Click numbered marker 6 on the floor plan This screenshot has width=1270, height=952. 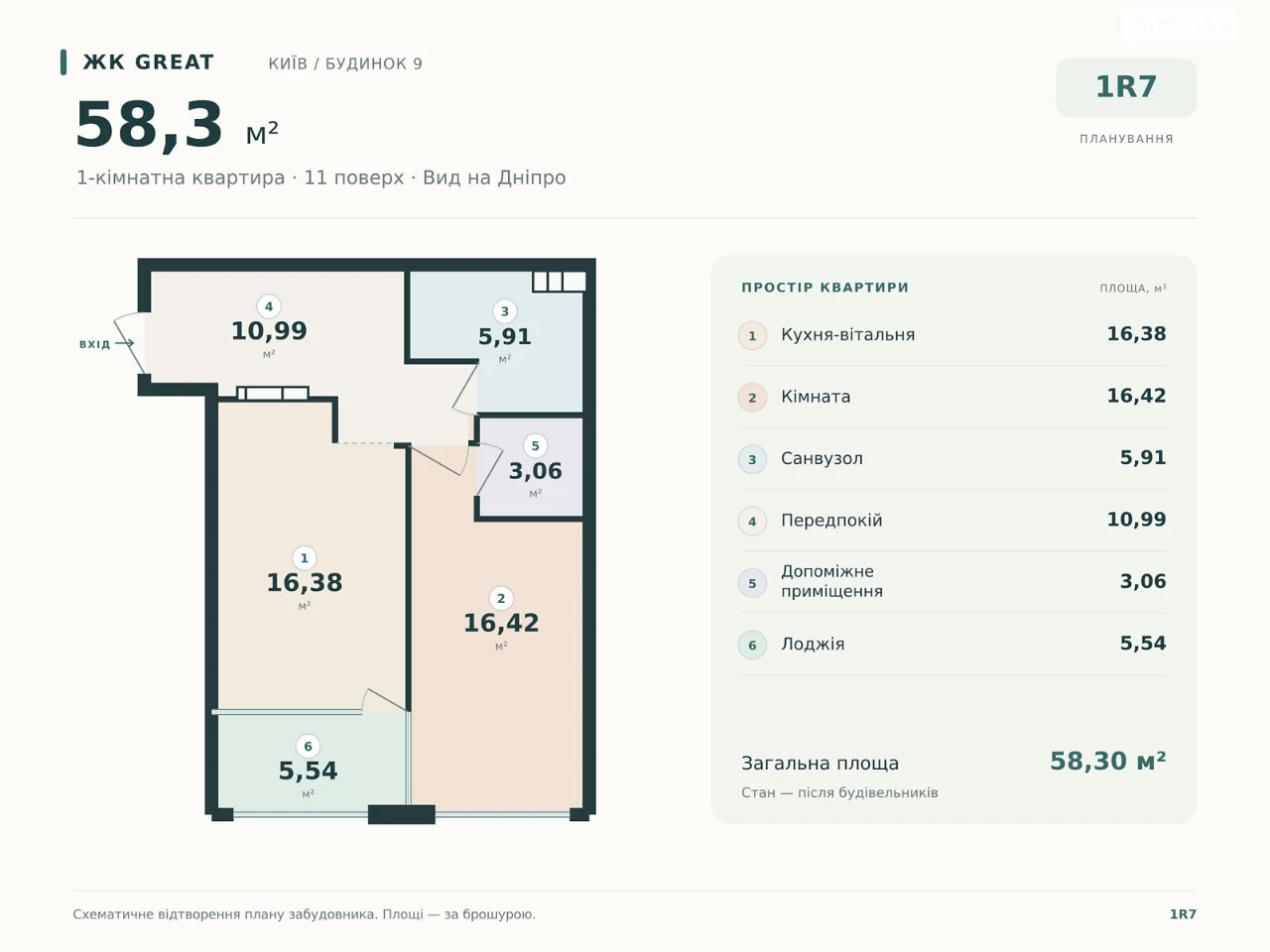click(x=308, y=747)
